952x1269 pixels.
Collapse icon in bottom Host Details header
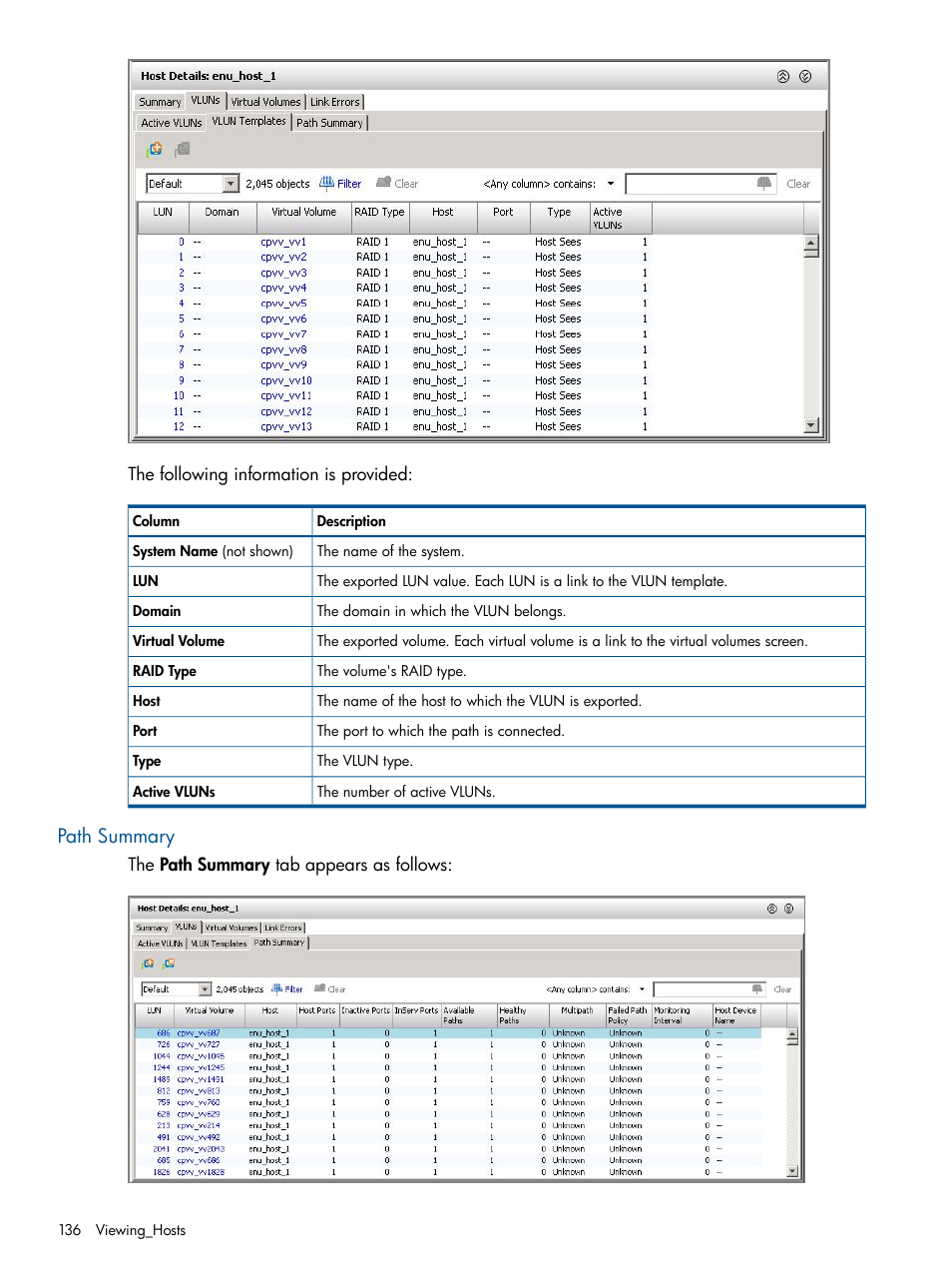(771, 909)
